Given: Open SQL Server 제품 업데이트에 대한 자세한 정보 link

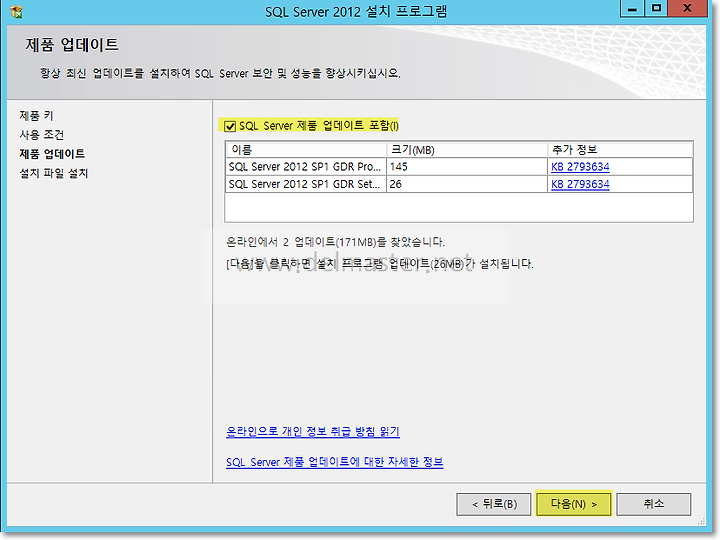Looking at the screenshot, I should [x=334, y=462].
